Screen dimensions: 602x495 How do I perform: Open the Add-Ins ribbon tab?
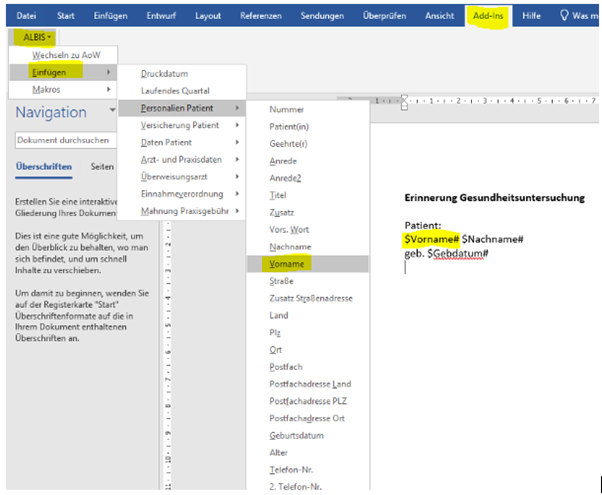pyautogui.click(x=487, y=16)
